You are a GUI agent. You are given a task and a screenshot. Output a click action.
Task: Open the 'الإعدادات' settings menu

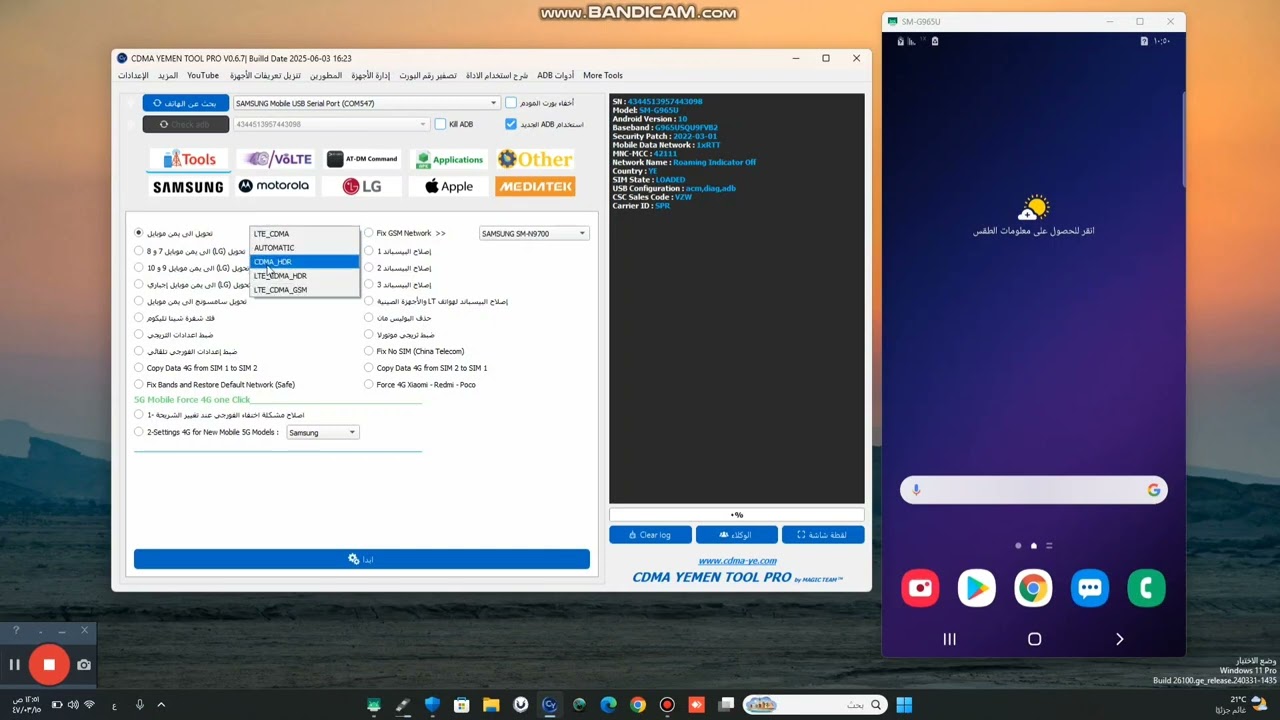(x=133, y=75)
